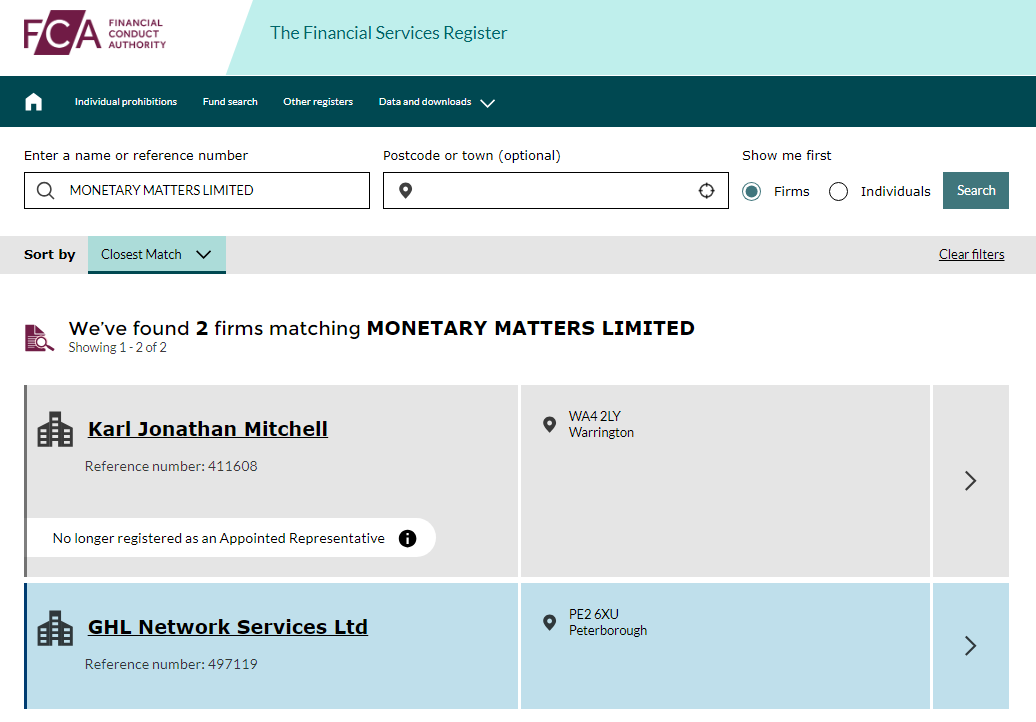1036x722 pixels.
Task: Click building icon next to GHL Network Services
Action: tap(55, 628)
